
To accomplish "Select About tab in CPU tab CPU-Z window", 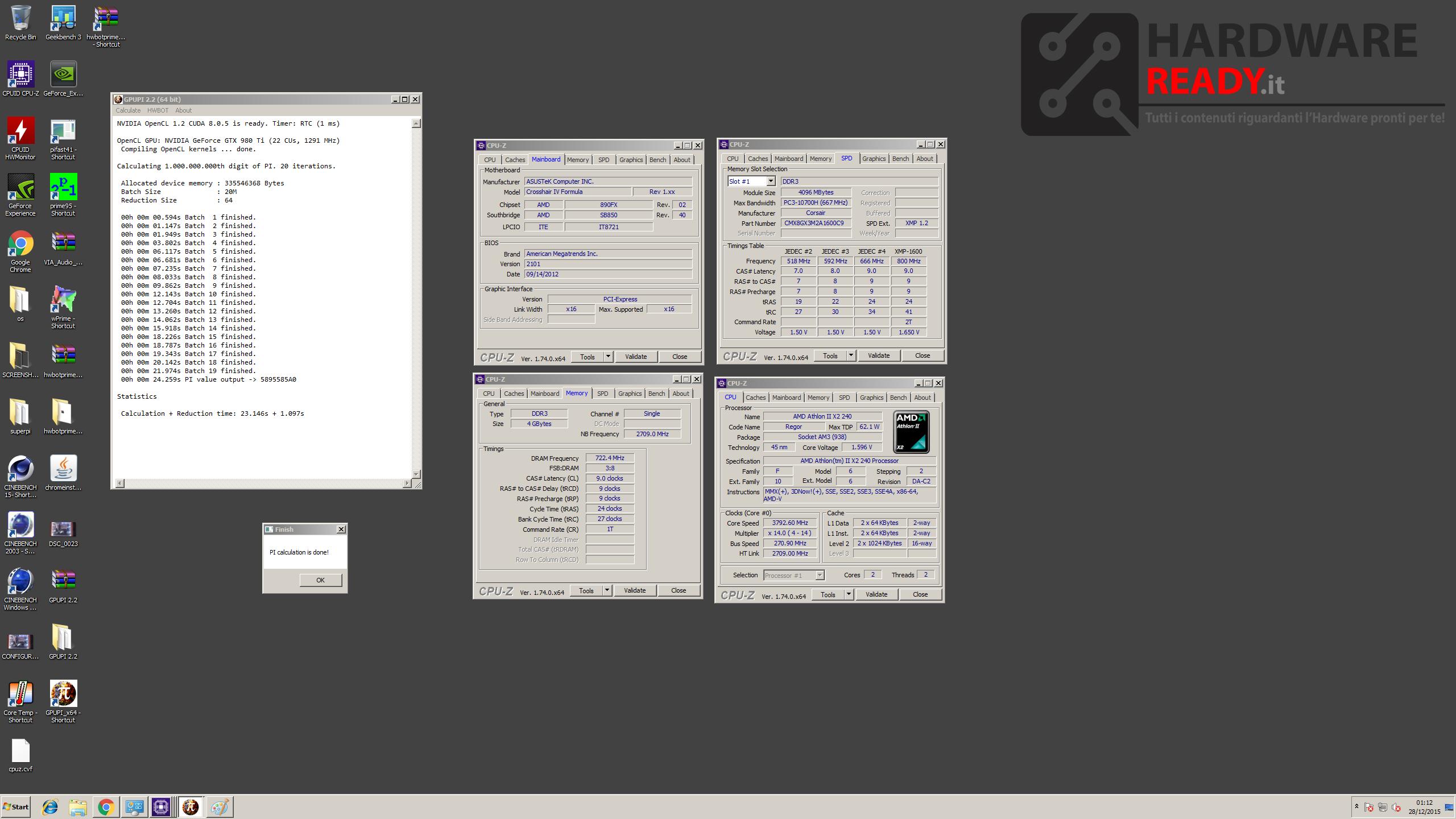I will [x=923, y=398].
